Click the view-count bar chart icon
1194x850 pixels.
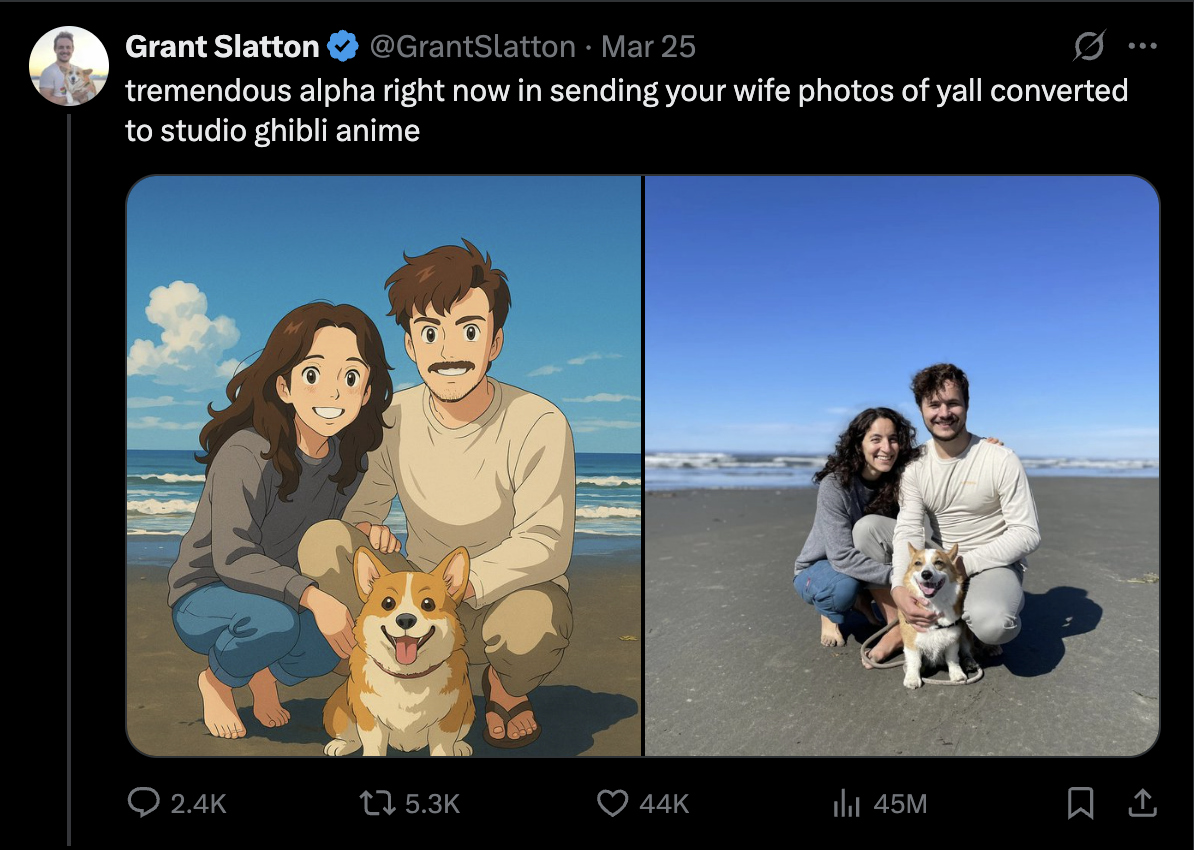[849, 802]
